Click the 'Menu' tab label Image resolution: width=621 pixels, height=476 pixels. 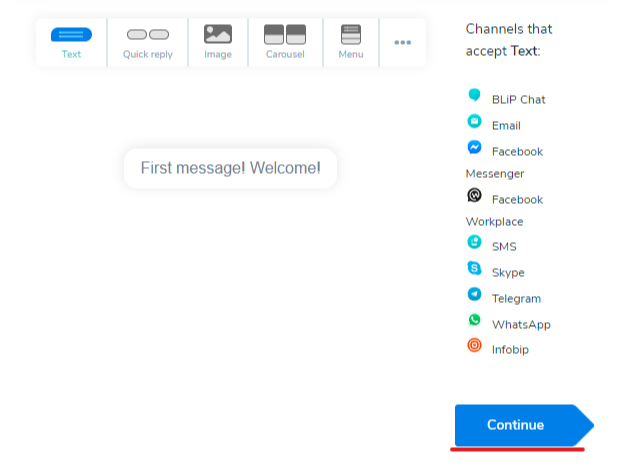[351, 54]
